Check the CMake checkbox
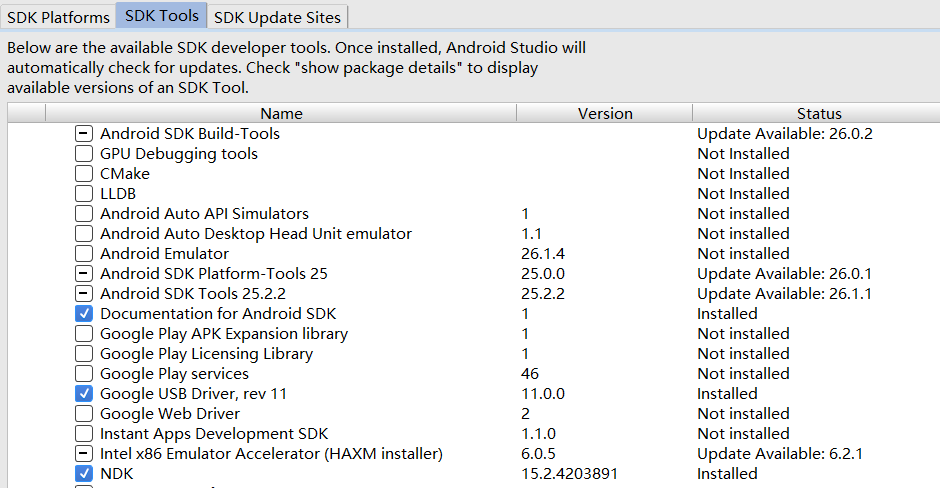The image size is (940, 488). coord(84,174)
